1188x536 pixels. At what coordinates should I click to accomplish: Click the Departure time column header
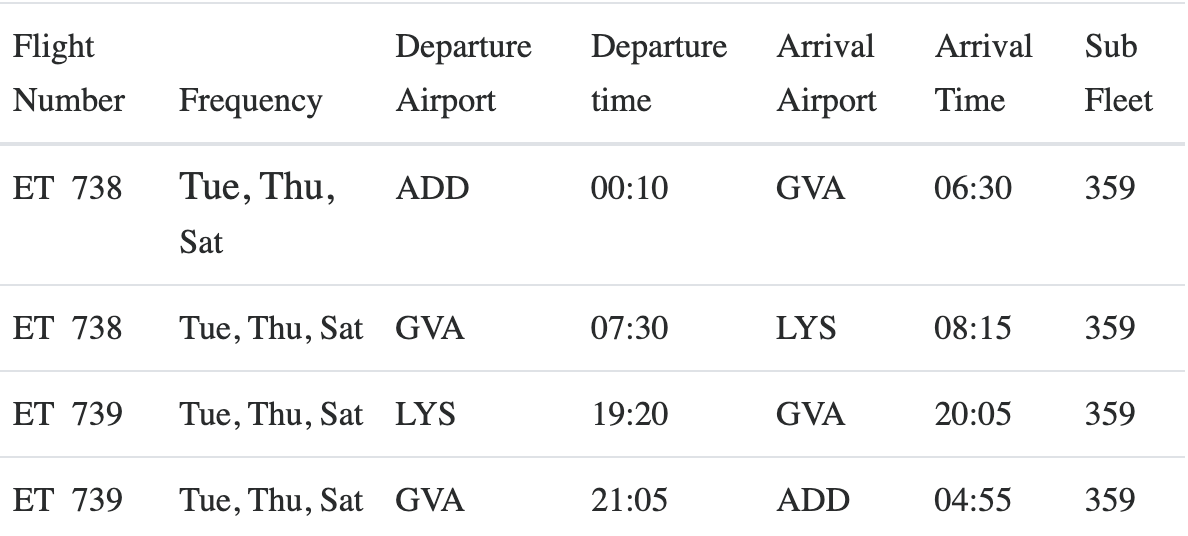pos(658,74)
